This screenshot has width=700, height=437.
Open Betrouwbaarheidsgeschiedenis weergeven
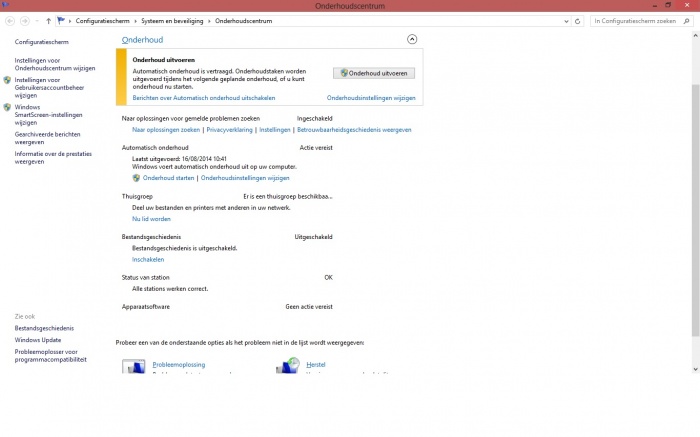(x=354, y=130)
